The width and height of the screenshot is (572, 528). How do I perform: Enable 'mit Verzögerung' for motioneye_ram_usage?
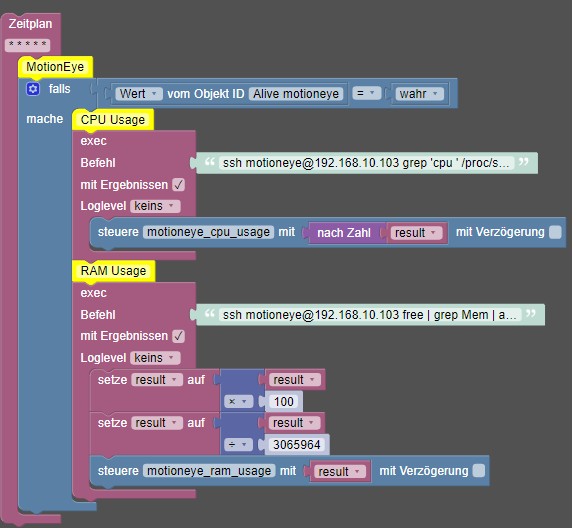point(479,471)
